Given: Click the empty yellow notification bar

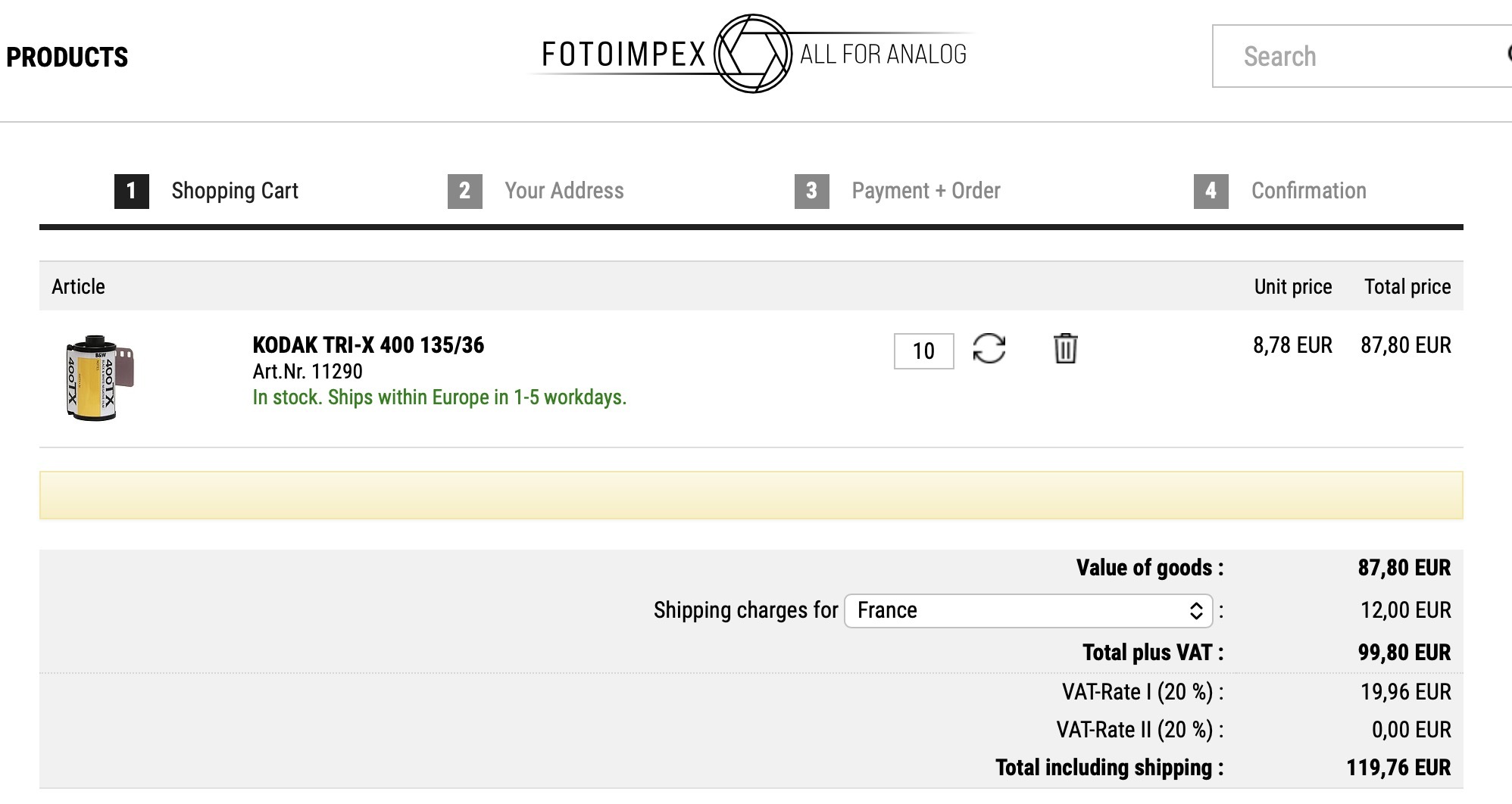Looking at the screenshot, I should tap(751, 495).
